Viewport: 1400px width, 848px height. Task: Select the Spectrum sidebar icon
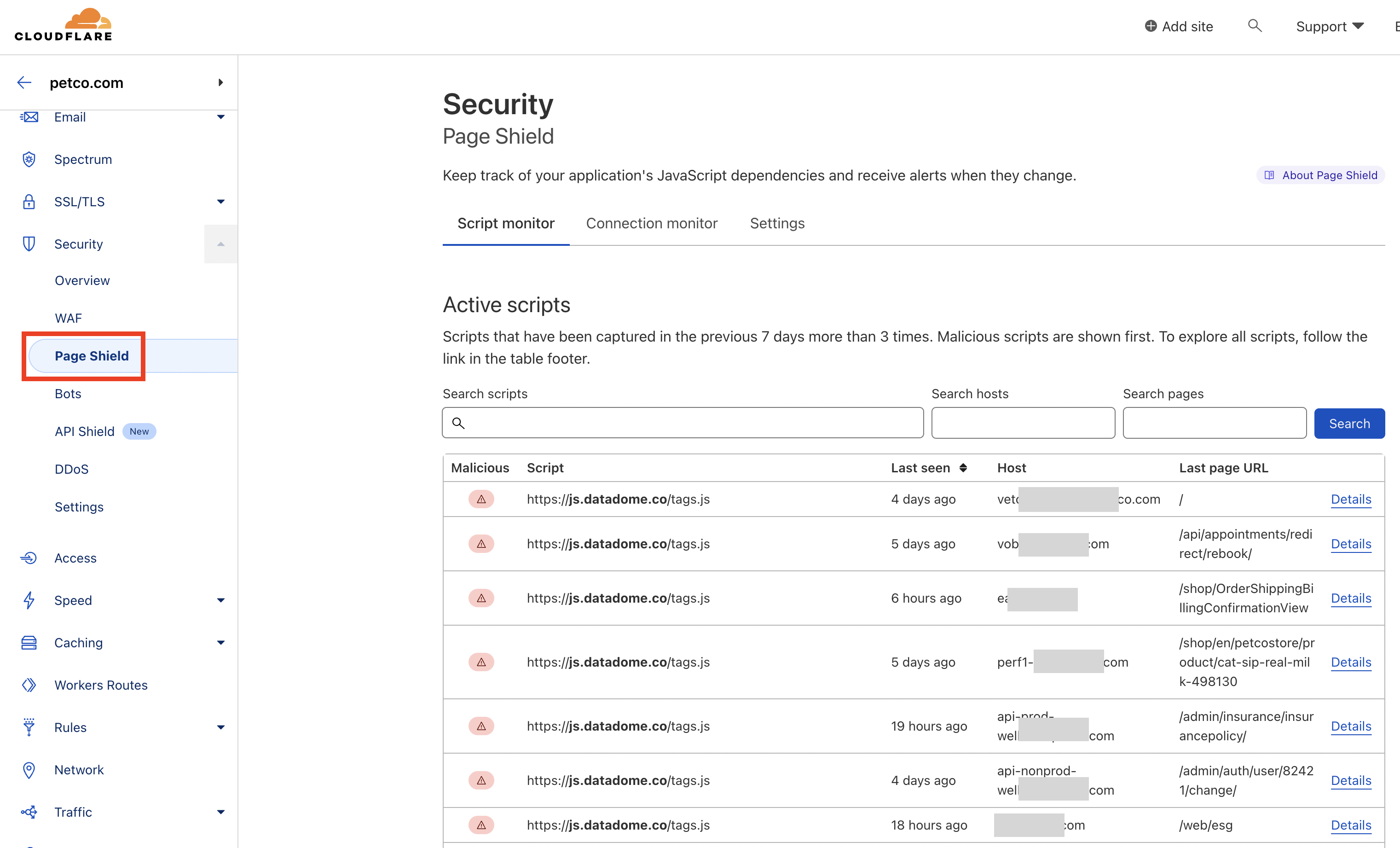(29, 159)
